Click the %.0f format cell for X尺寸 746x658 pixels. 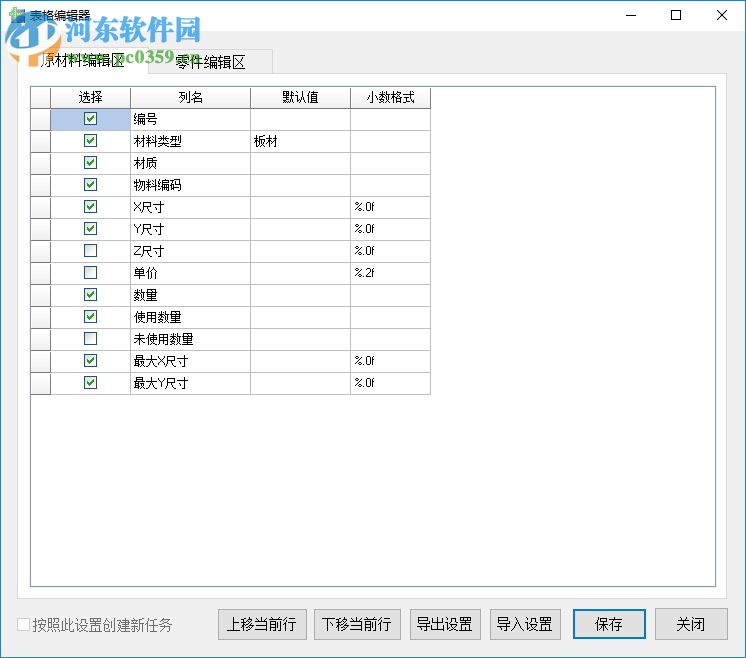[390, 206]
